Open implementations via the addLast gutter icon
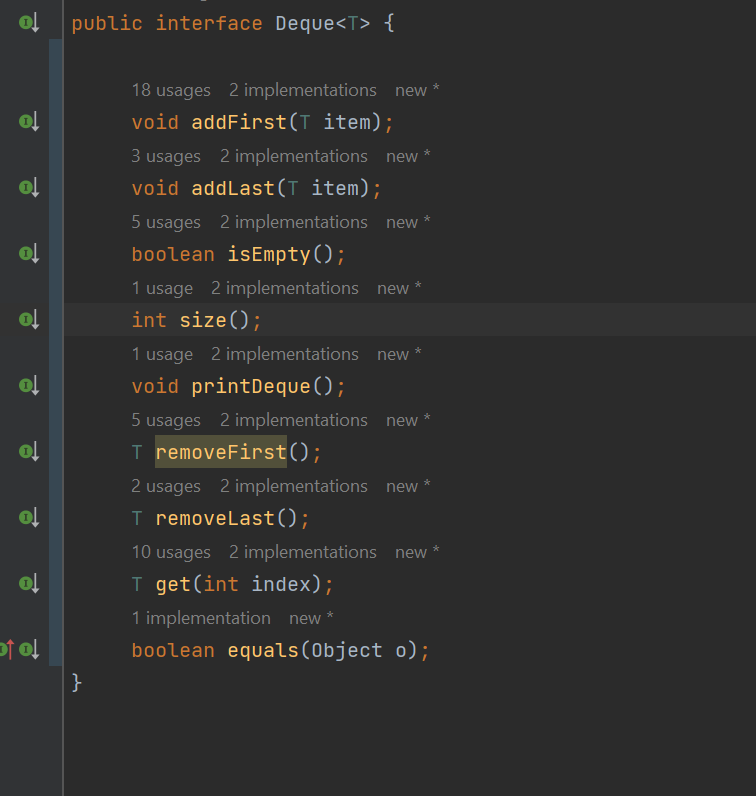Image resolution: width=756 pixels, height=796 pixels. pyautogui.click(x=28, y=188)
